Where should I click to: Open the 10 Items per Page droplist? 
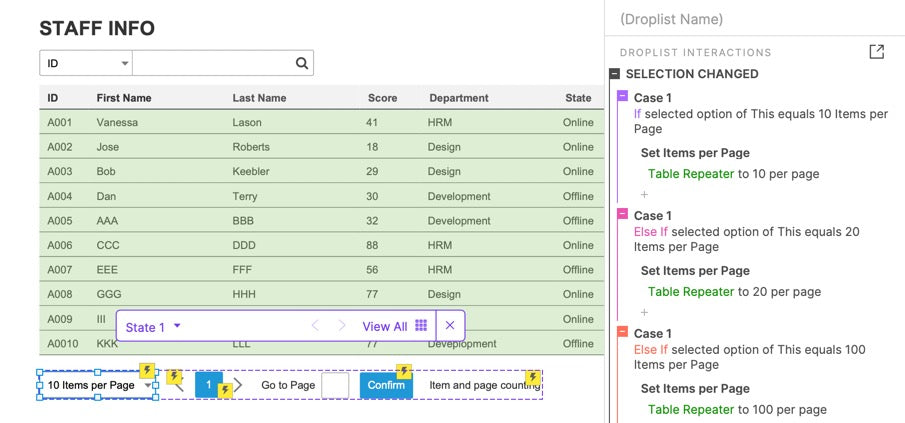pos(98,385)
